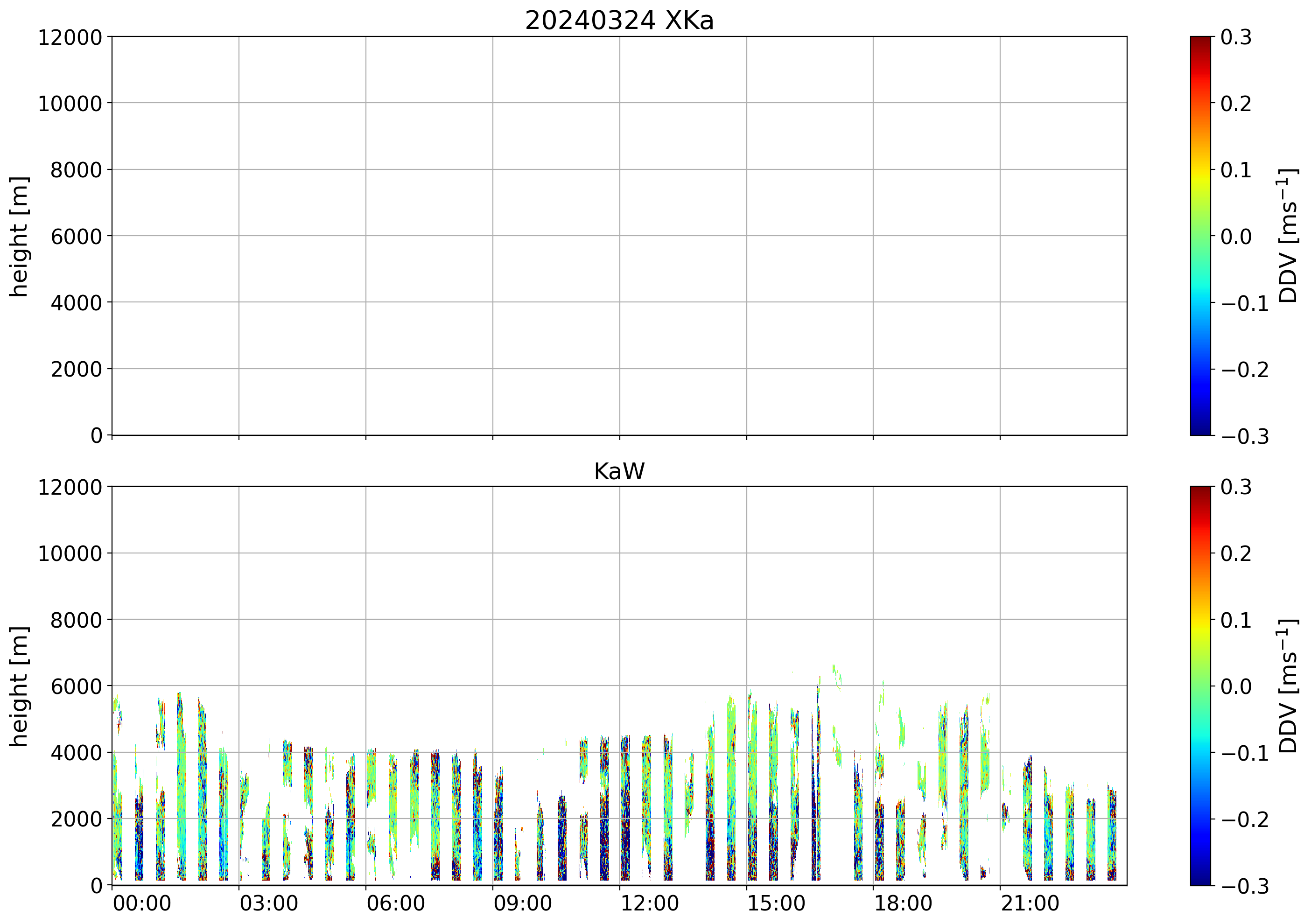The width and height of the screenshot is (1311, 924).
Task: Click the 15:00 time axis label
Action: (x=776, y=904)
